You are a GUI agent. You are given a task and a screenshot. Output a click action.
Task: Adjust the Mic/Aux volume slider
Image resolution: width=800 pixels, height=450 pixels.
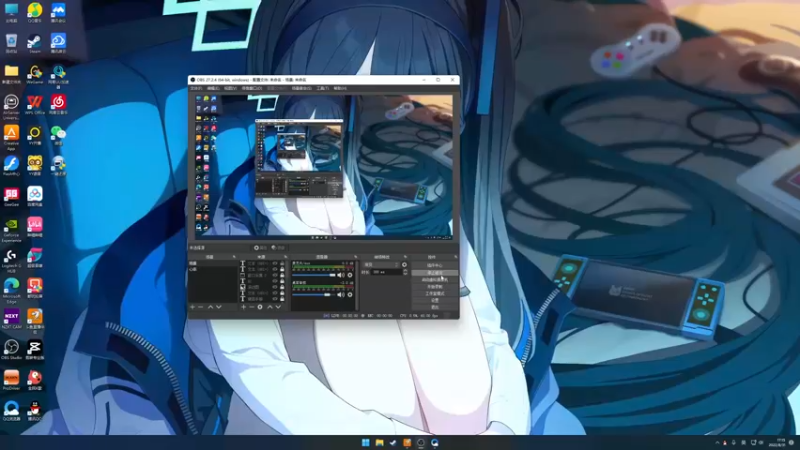tap(313, 275)
